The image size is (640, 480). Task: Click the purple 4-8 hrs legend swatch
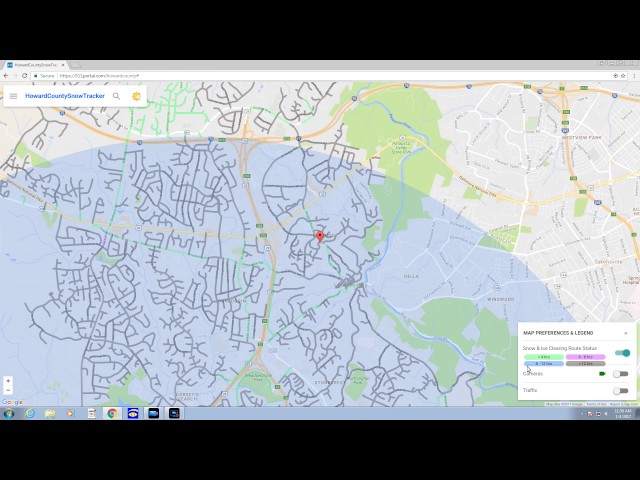[585, 357]
